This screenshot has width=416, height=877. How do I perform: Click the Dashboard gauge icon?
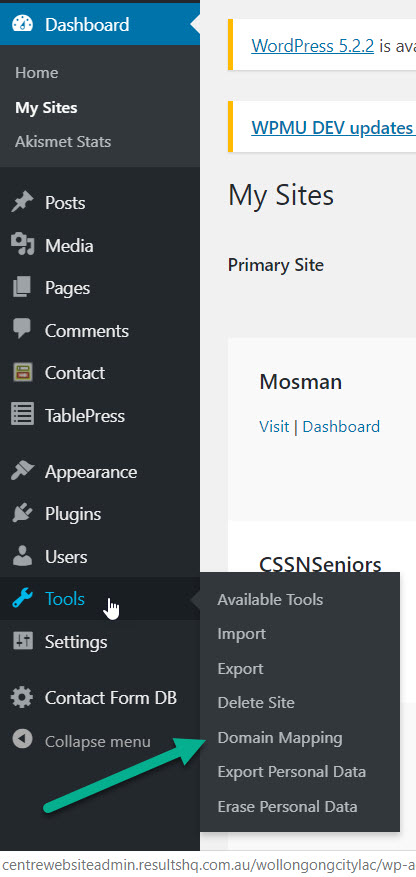[22, 25]
